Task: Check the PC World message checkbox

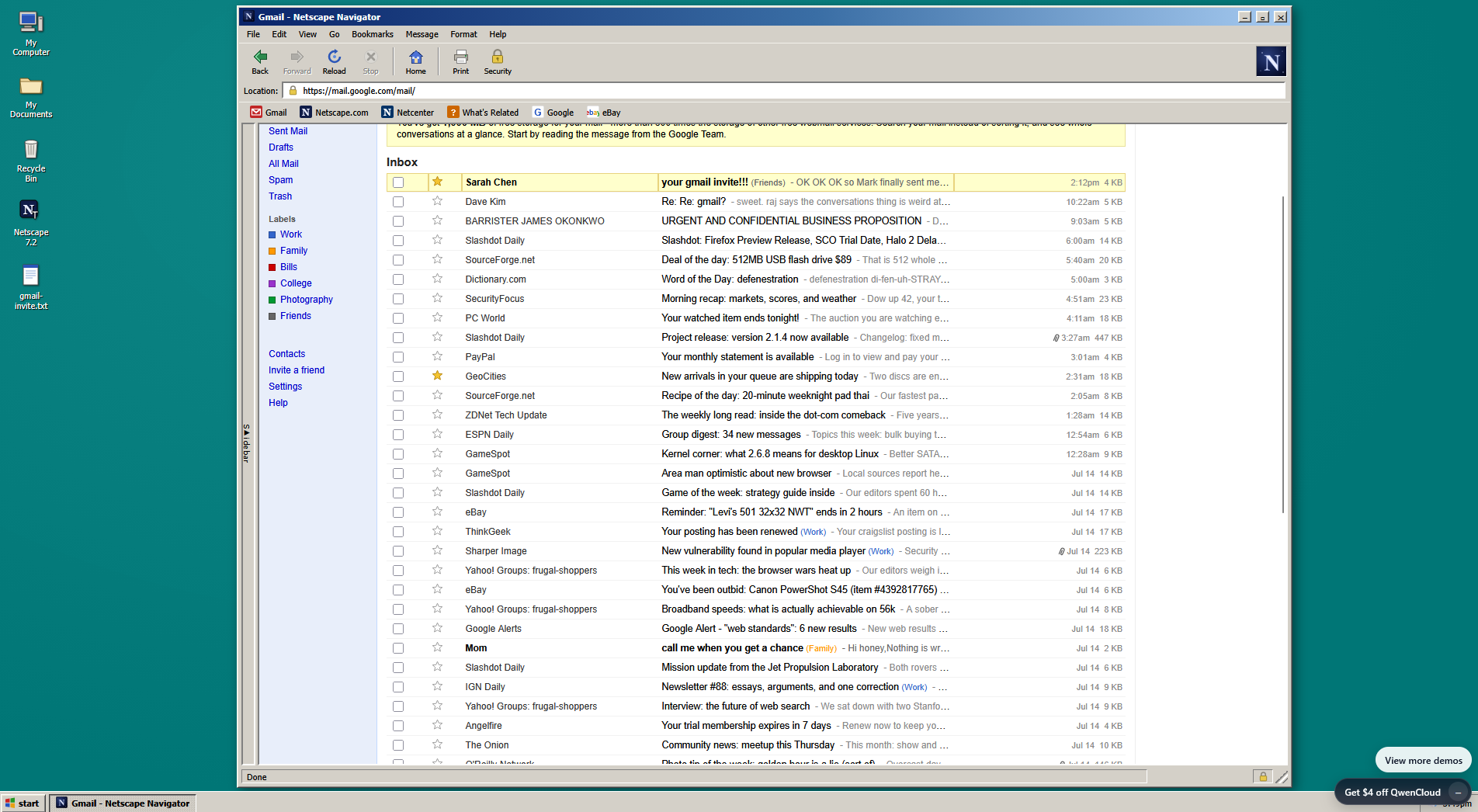Action: 398,318
